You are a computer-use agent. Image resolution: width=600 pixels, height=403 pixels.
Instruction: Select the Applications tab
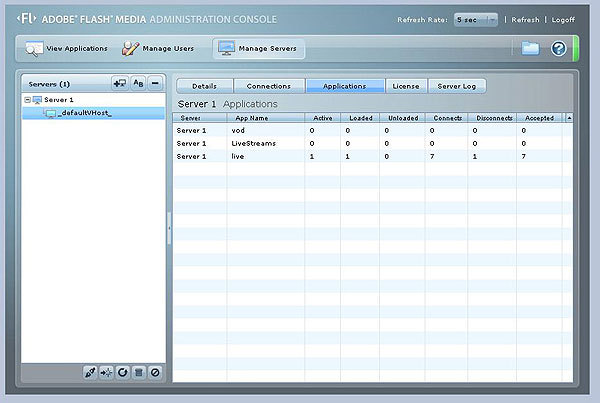345,86
